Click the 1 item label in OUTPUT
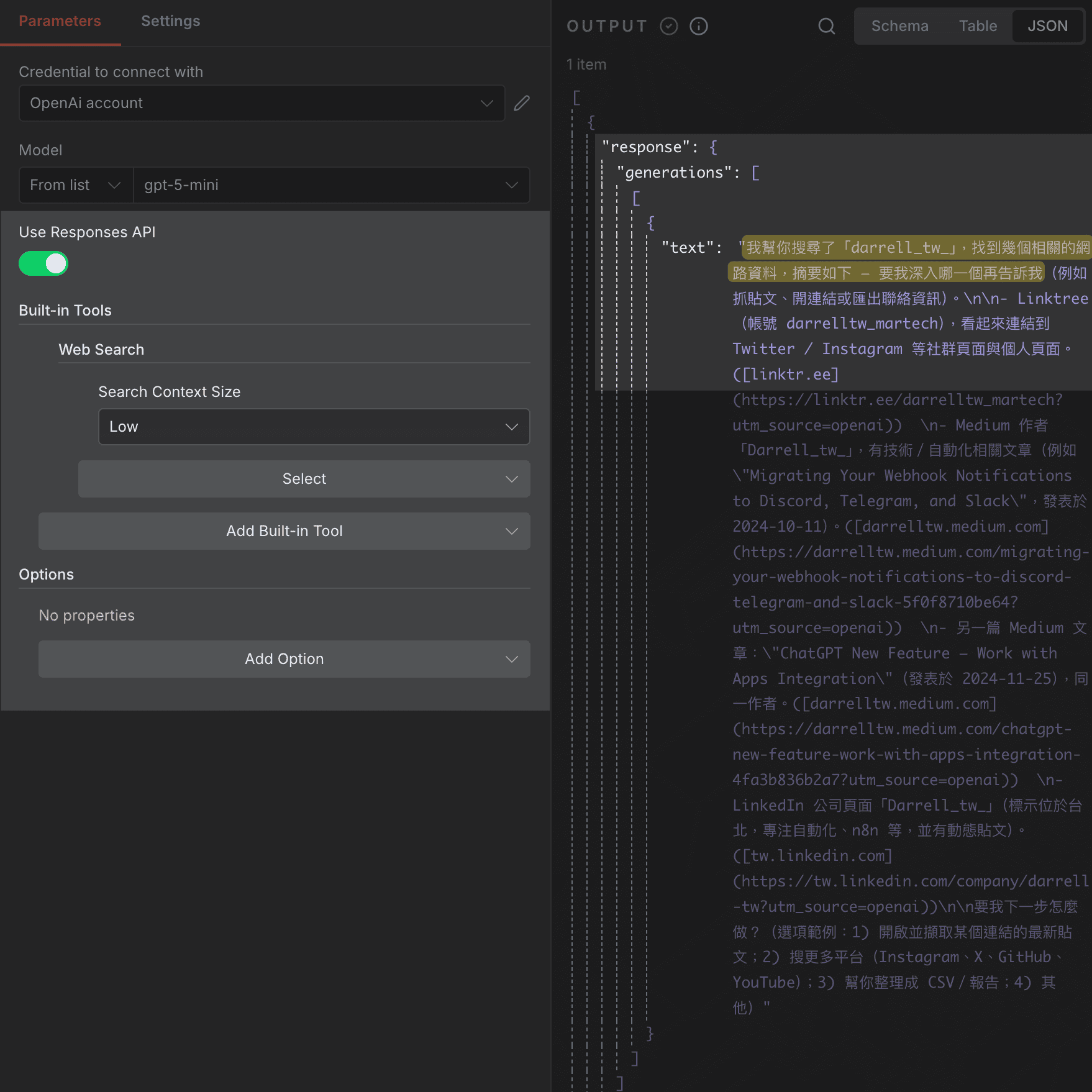The image size is (1092, 1092). (586, 64)
